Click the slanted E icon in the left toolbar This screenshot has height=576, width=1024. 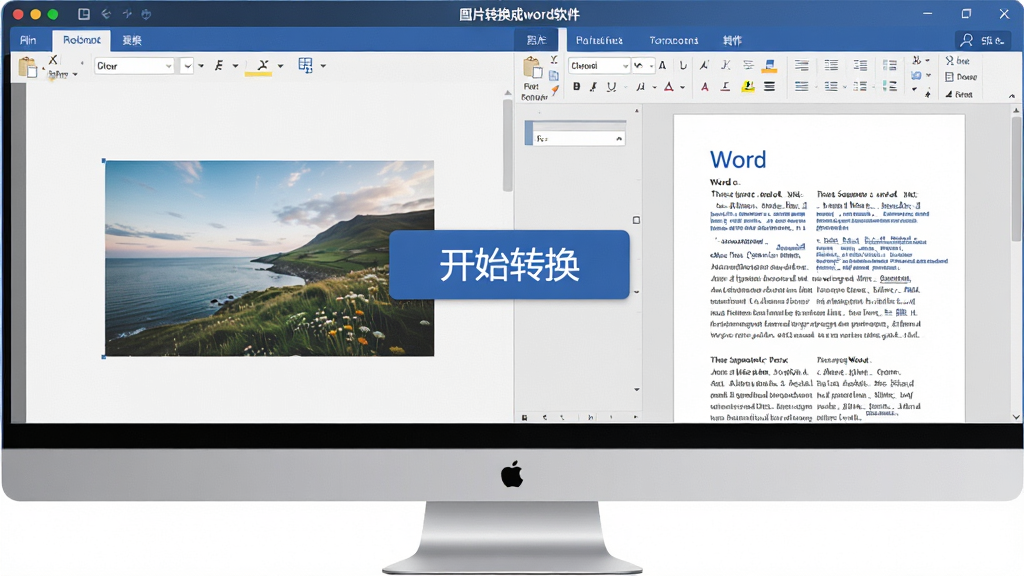(x=219, y=66)
